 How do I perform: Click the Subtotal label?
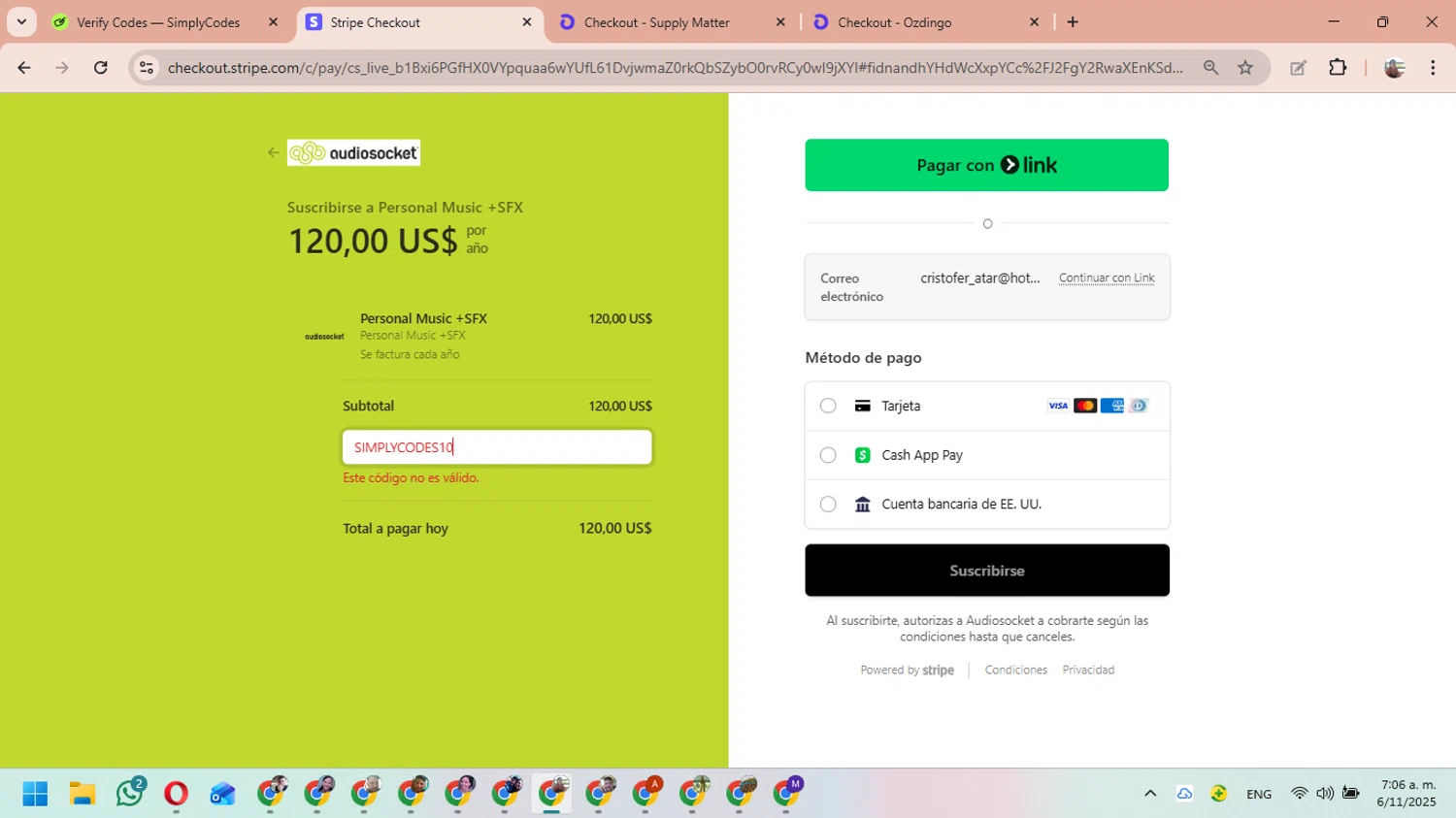coord(368,406)
